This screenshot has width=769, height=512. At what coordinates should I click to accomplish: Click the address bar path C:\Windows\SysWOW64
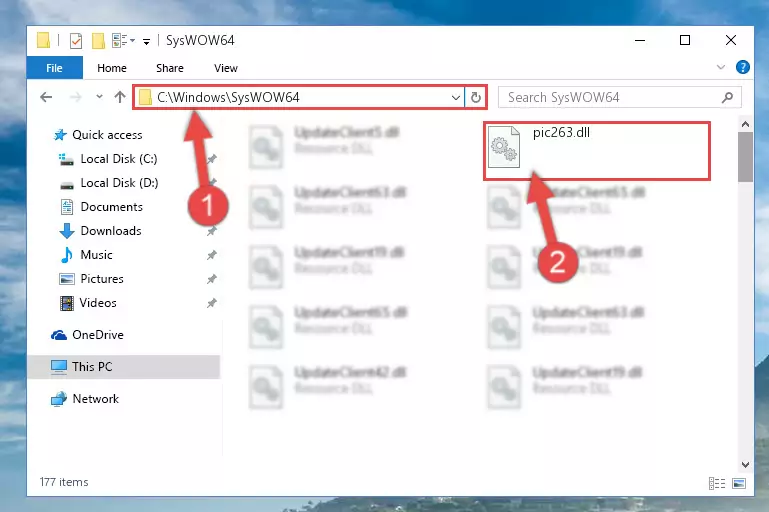click(228, 98)
